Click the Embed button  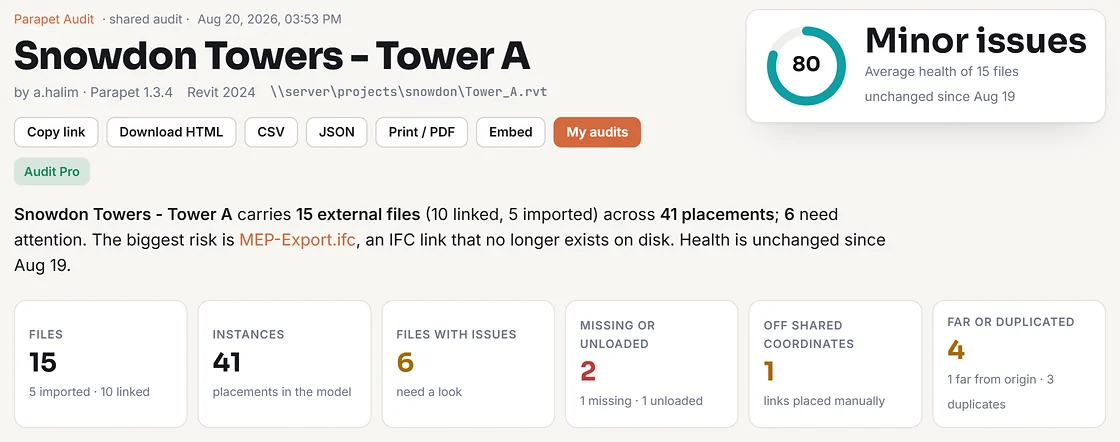(x=511, y=132)
